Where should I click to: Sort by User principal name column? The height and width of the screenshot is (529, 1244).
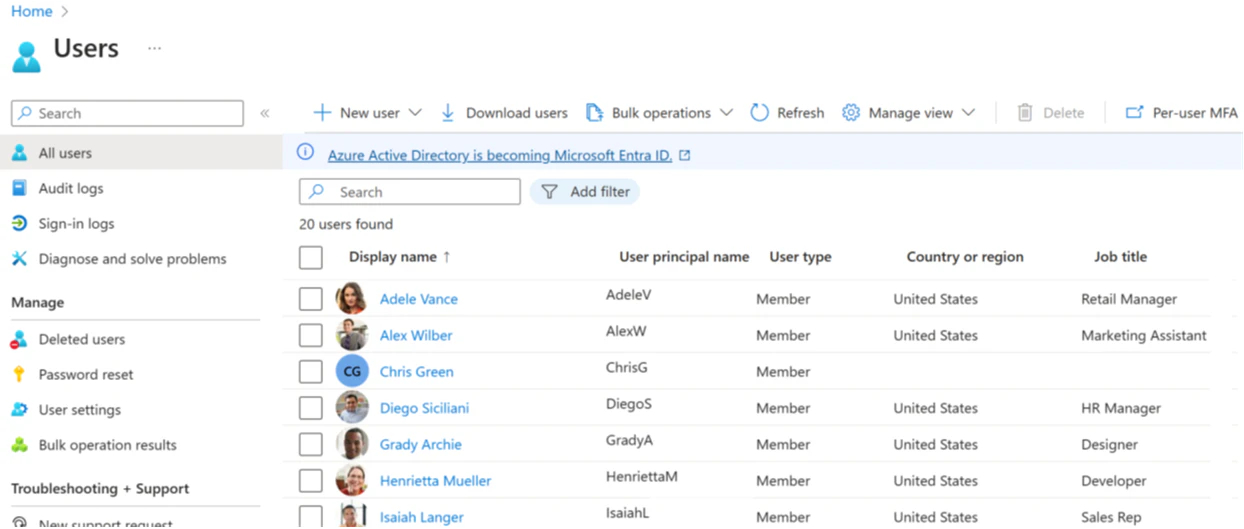pos(684,257)
